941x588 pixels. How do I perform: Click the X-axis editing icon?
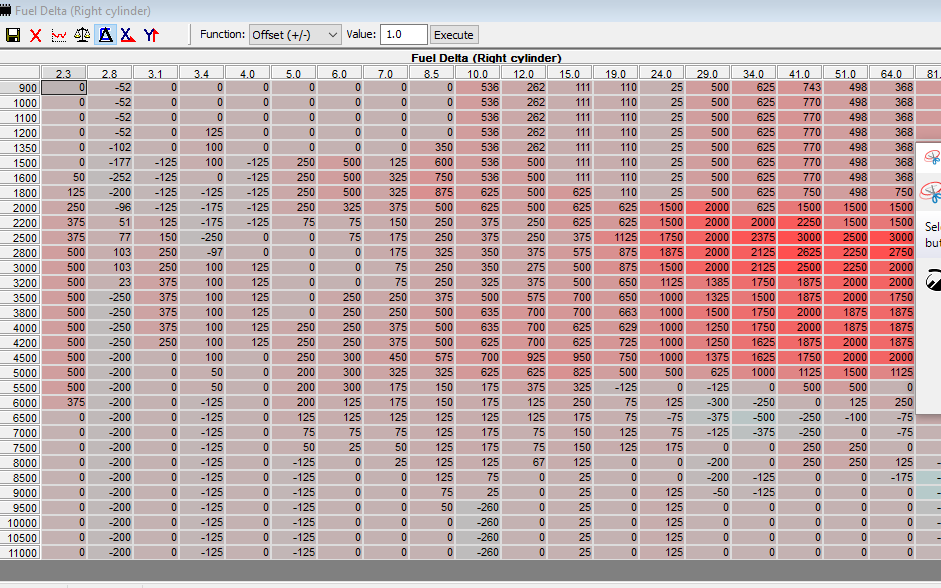(x=128, y=35)
